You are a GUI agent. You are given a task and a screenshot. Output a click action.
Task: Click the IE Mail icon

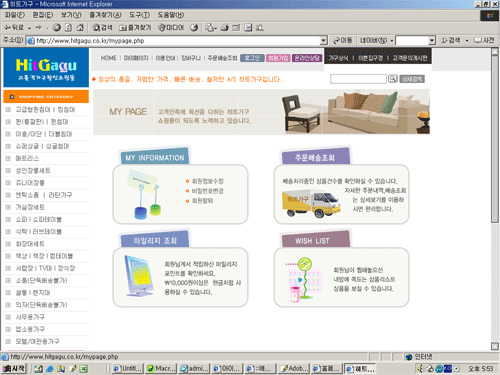210,28
